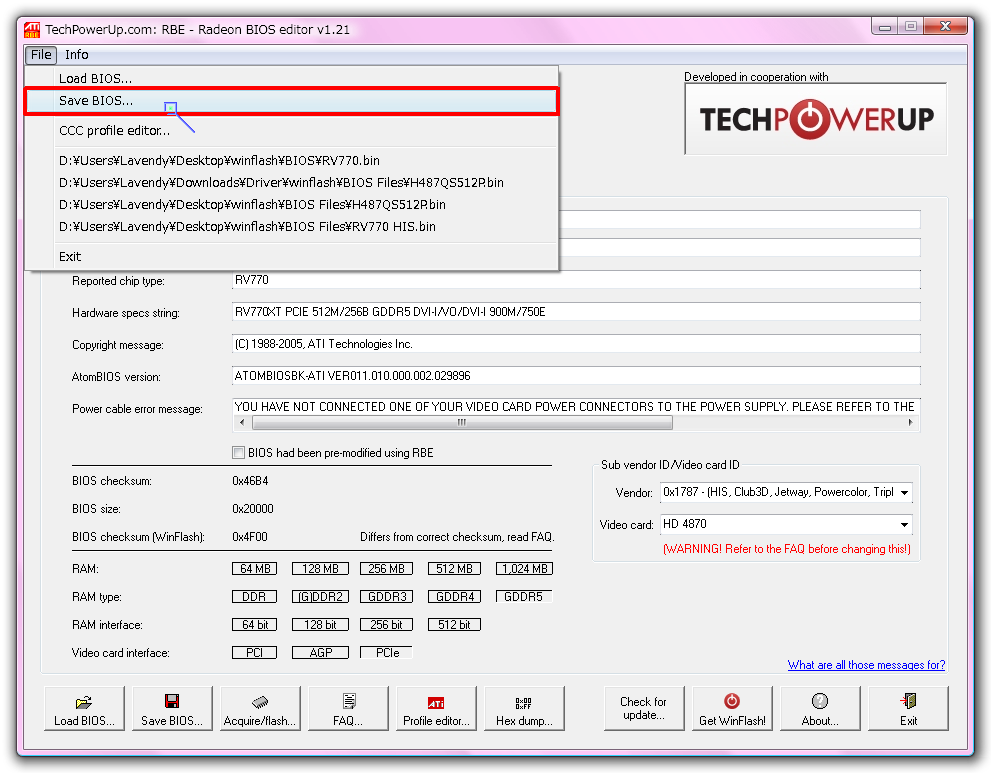Click WinFlash checksum value 0x4F00
Image resolution: width=991 pixels, height=773 pixels.
[x=250, y=537]
